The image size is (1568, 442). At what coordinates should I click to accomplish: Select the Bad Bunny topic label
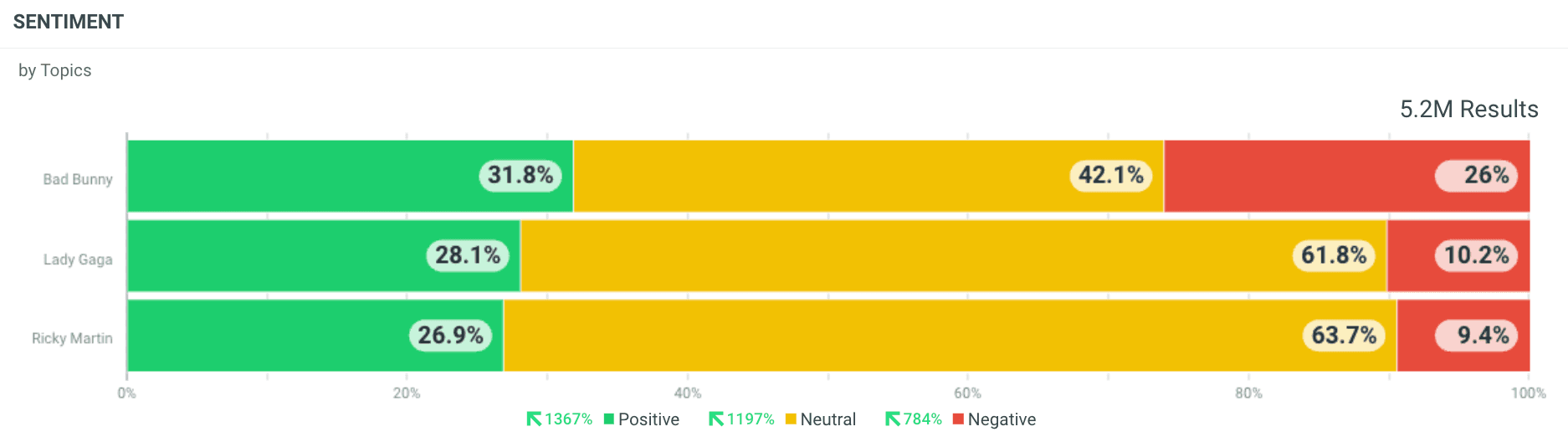pos(78,179)
